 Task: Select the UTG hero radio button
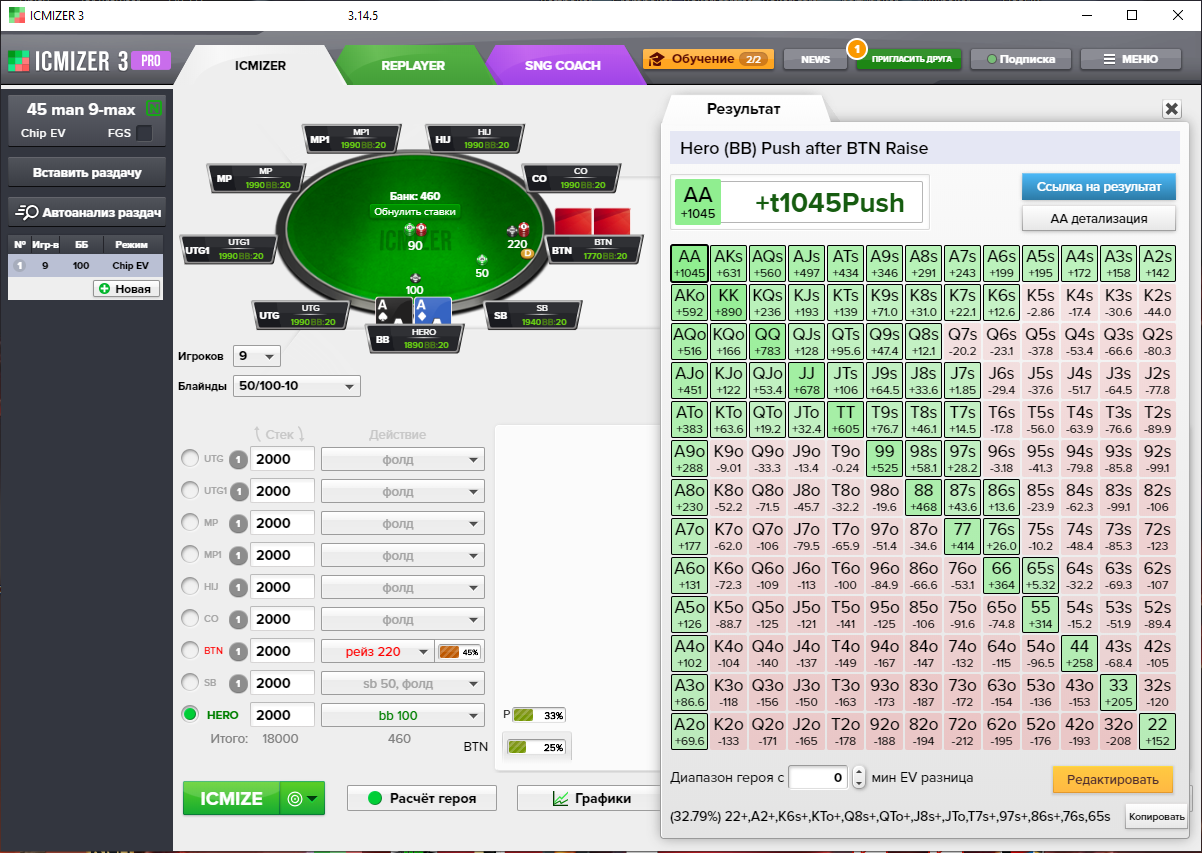click(x=189, y=459)
